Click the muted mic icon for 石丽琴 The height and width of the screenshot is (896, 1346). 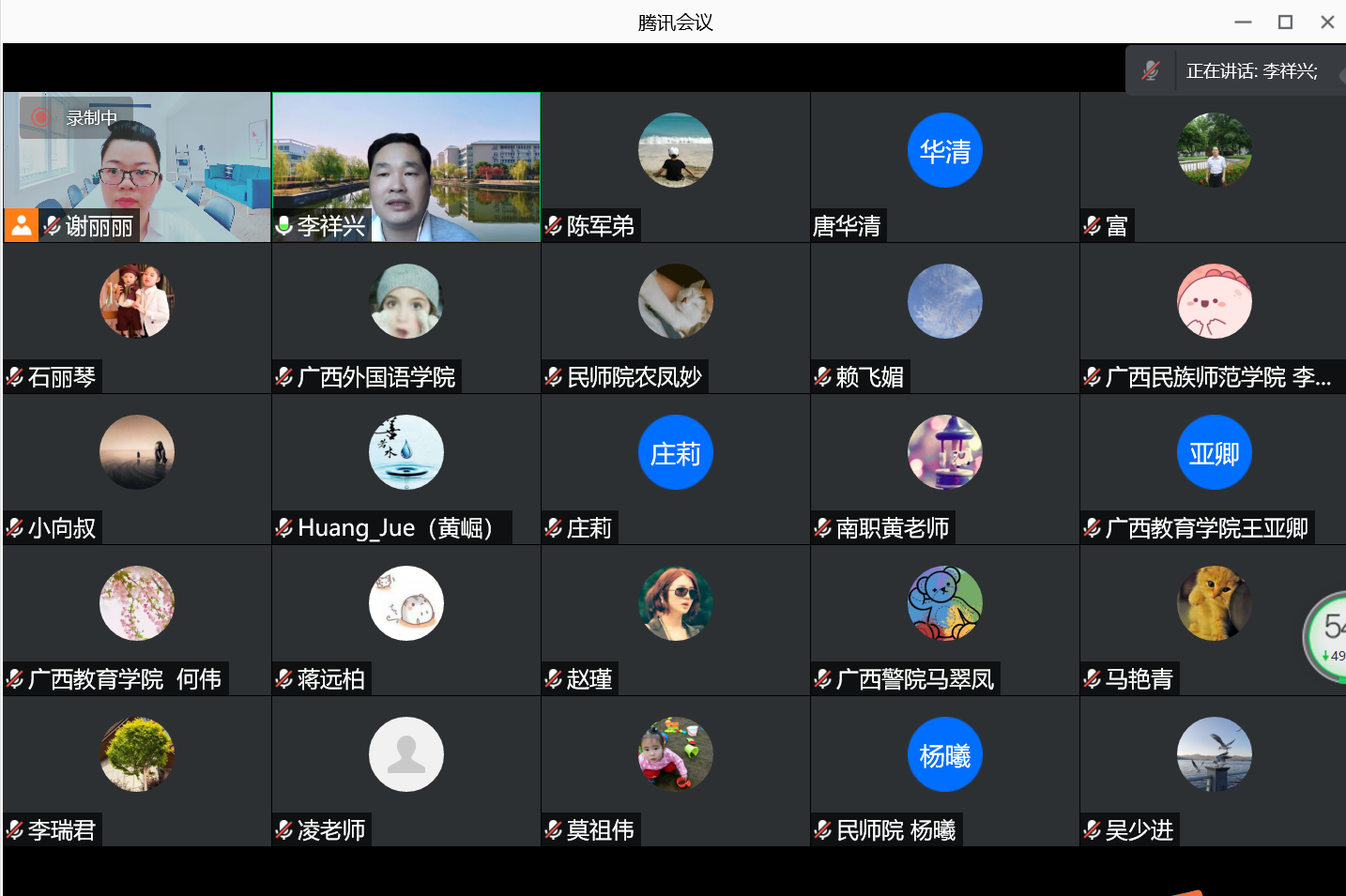(15, 377)
